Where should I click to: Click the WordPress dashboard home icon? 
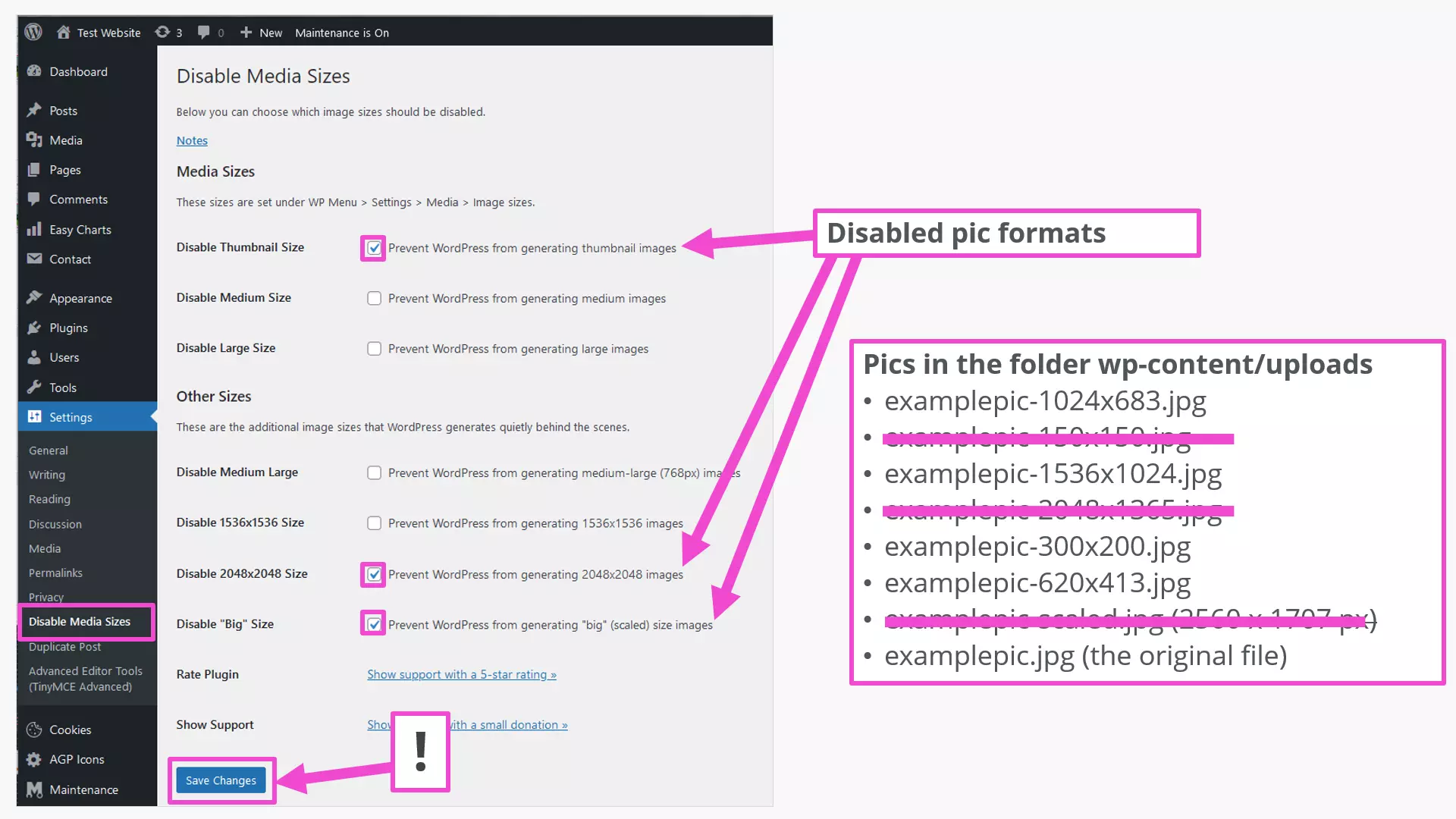point(63,32)
